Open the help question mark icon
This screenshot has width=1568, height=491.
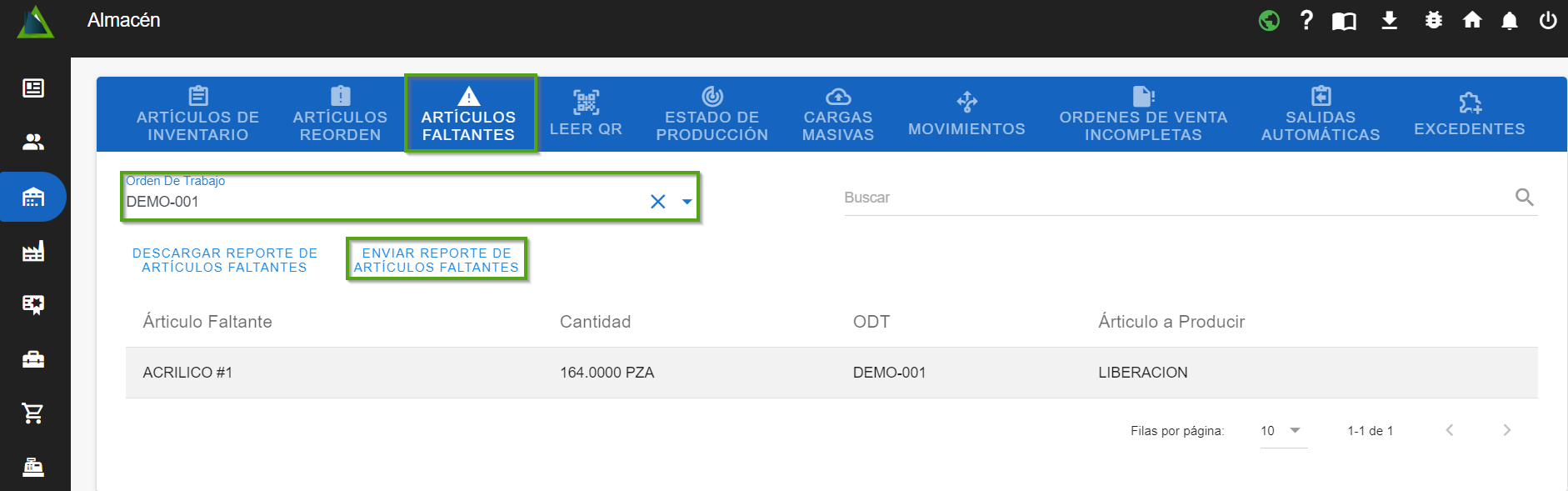click(x=1306, y=20)
